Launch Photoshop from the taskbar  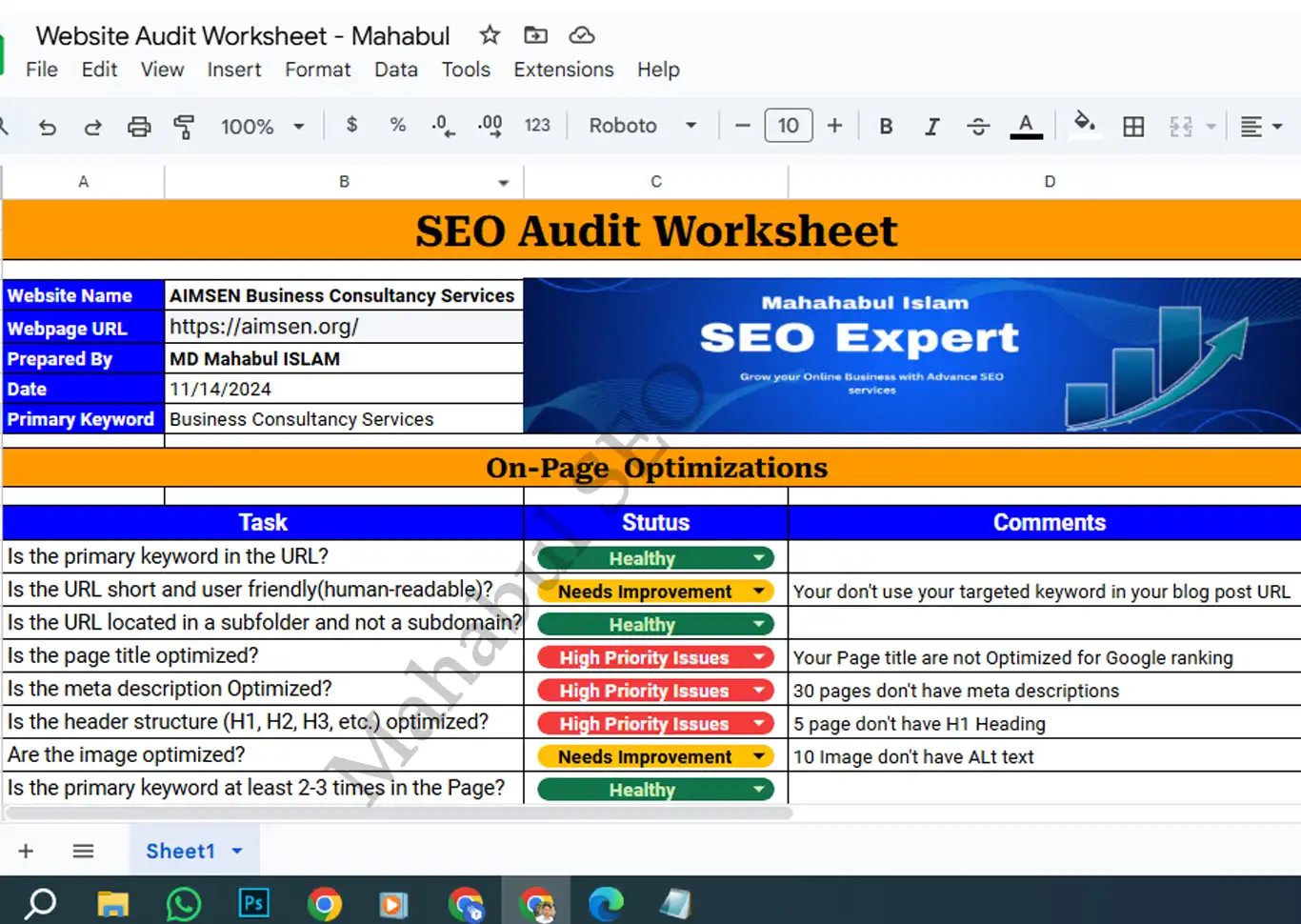point(254,902)
